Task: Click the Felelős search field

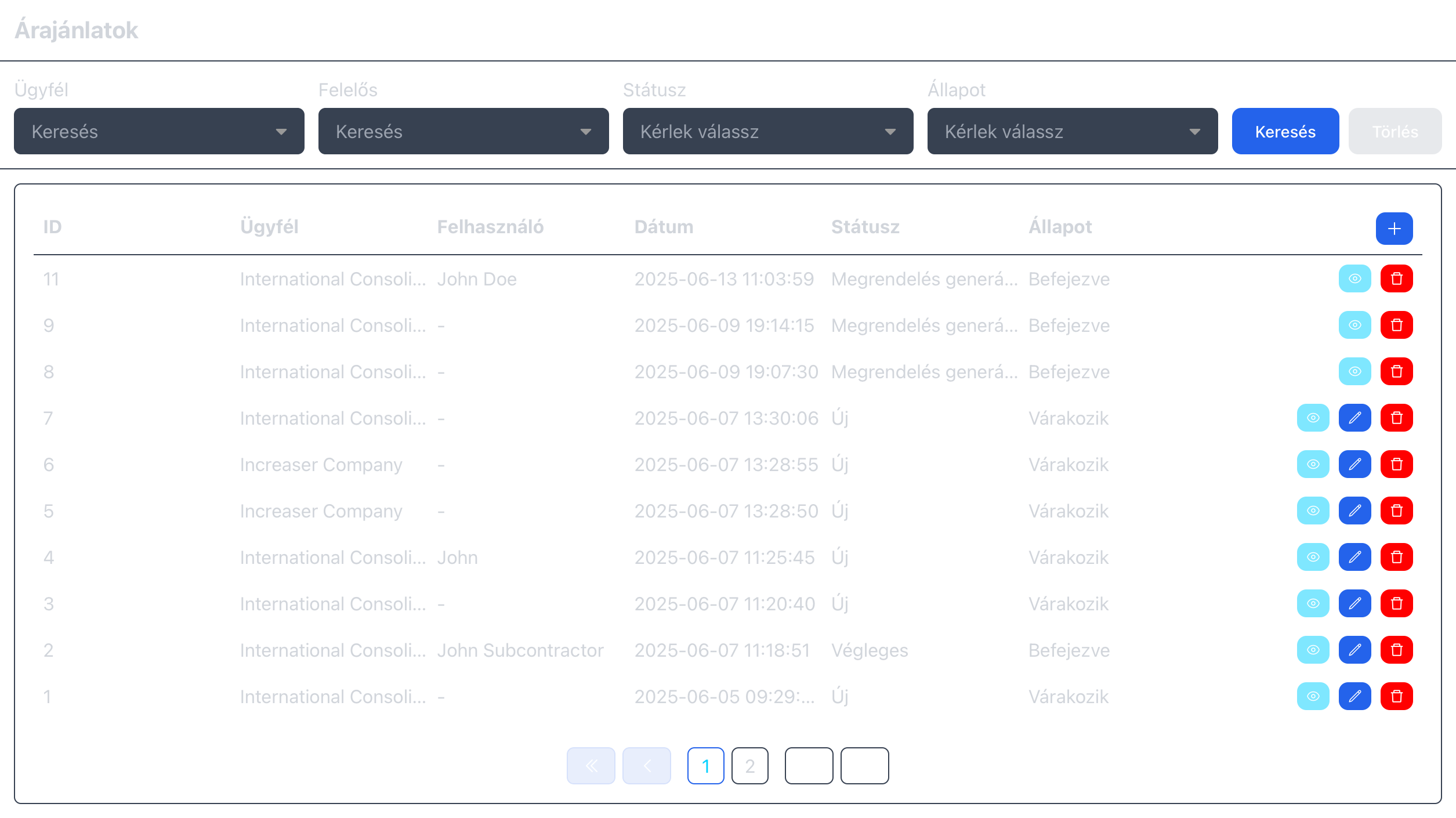Action: [x=463, y=132]
